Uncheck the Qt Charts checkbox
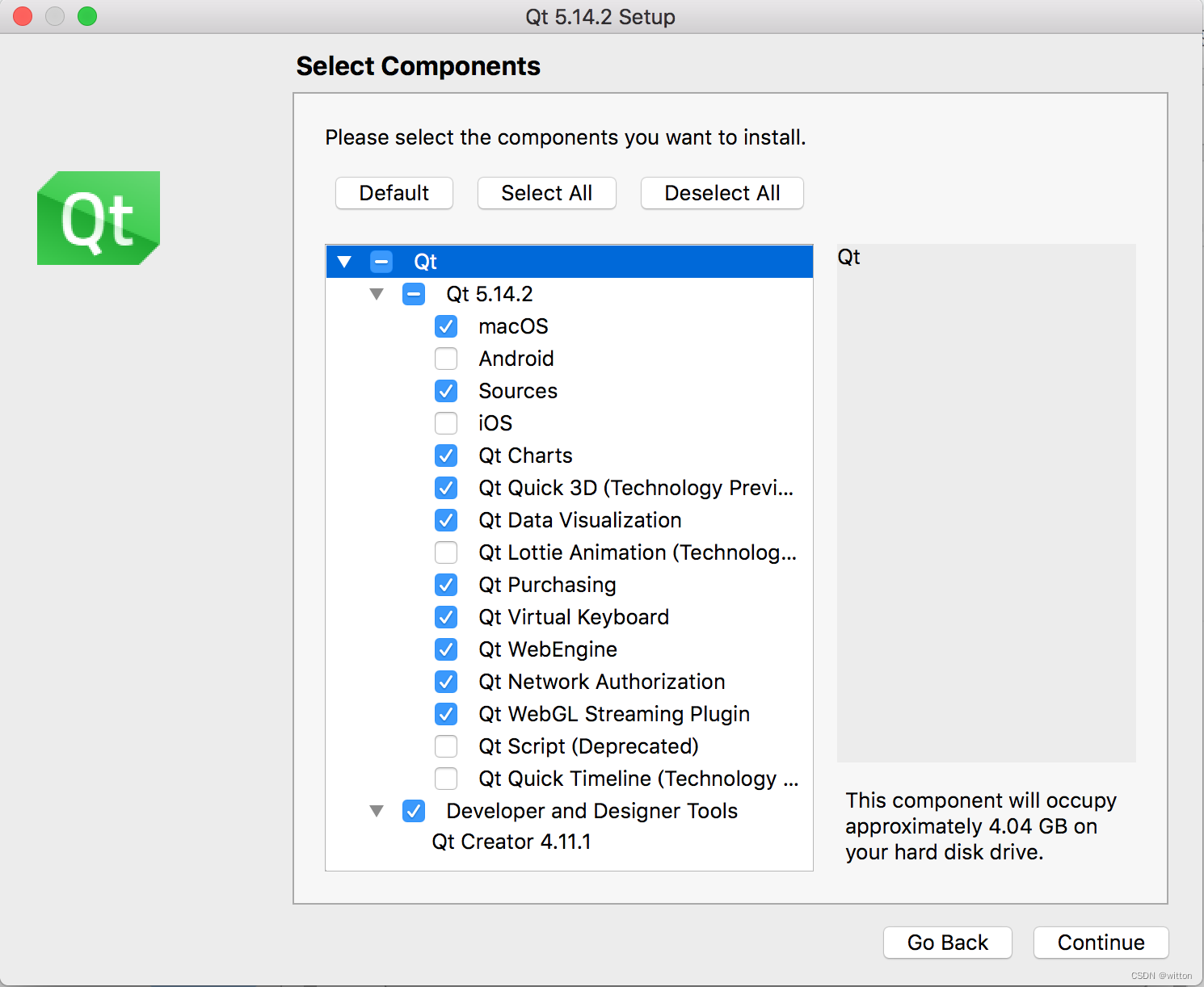 tap(446, 456)
